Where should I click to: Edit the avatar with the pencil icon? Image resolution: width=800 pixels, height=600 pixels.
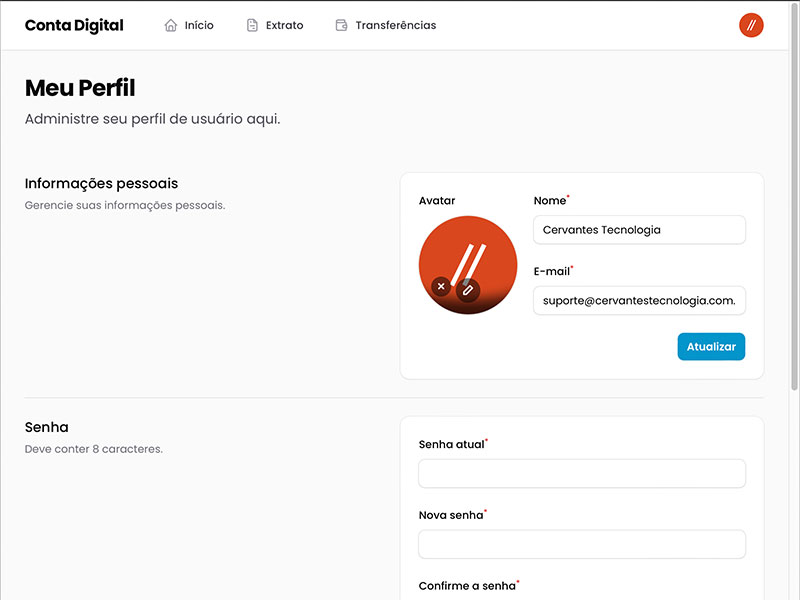point(468,290)
